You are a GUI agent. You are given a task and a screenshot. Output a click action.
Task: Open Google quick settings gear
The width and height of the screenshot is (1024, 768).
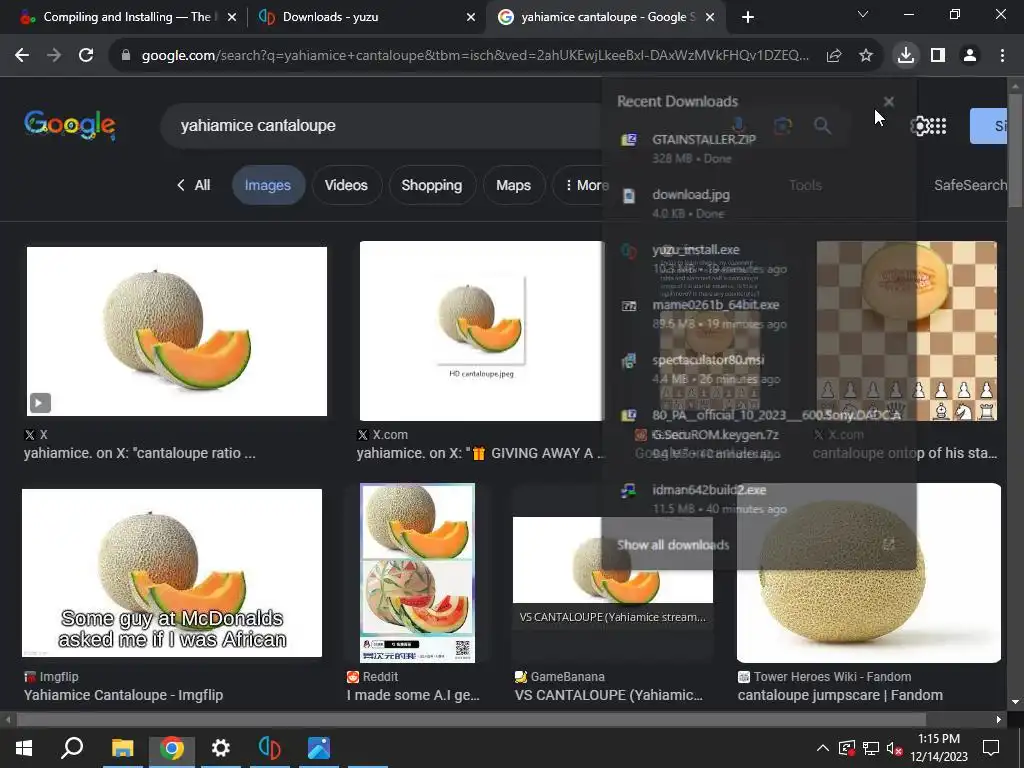(x=919, y=126)
